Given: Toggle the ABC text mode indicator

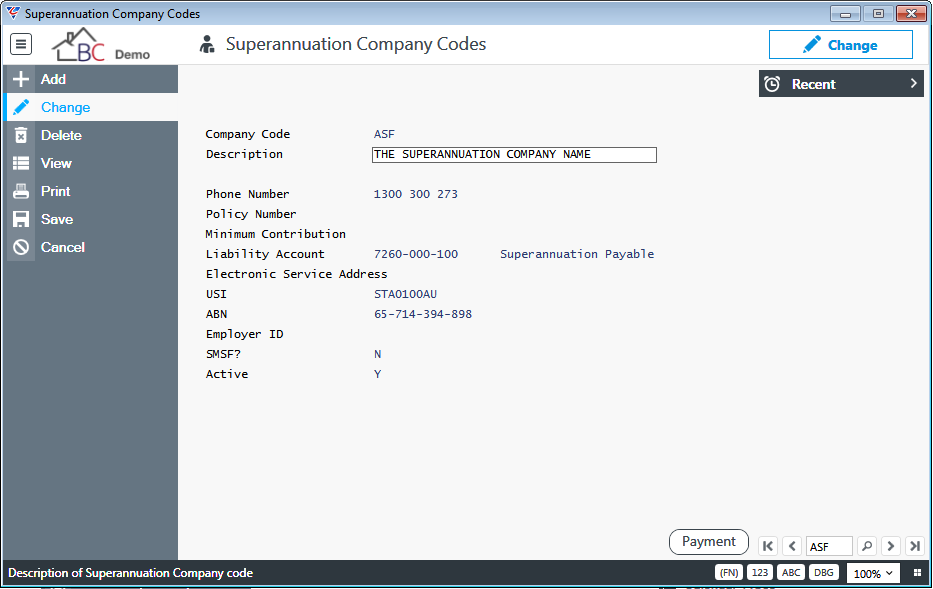Looking at the screenshot, I should coord(791,572).
